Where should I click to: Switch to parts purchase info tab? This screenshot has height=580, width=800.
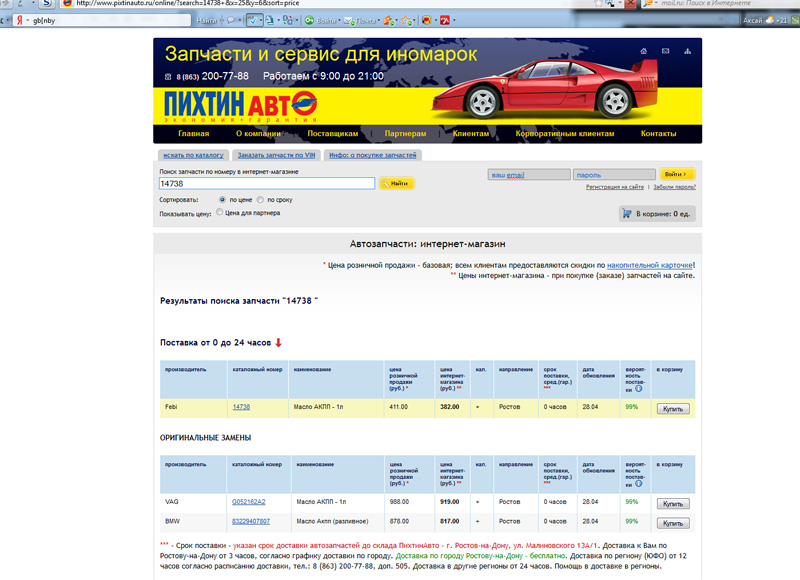point(372,155)
